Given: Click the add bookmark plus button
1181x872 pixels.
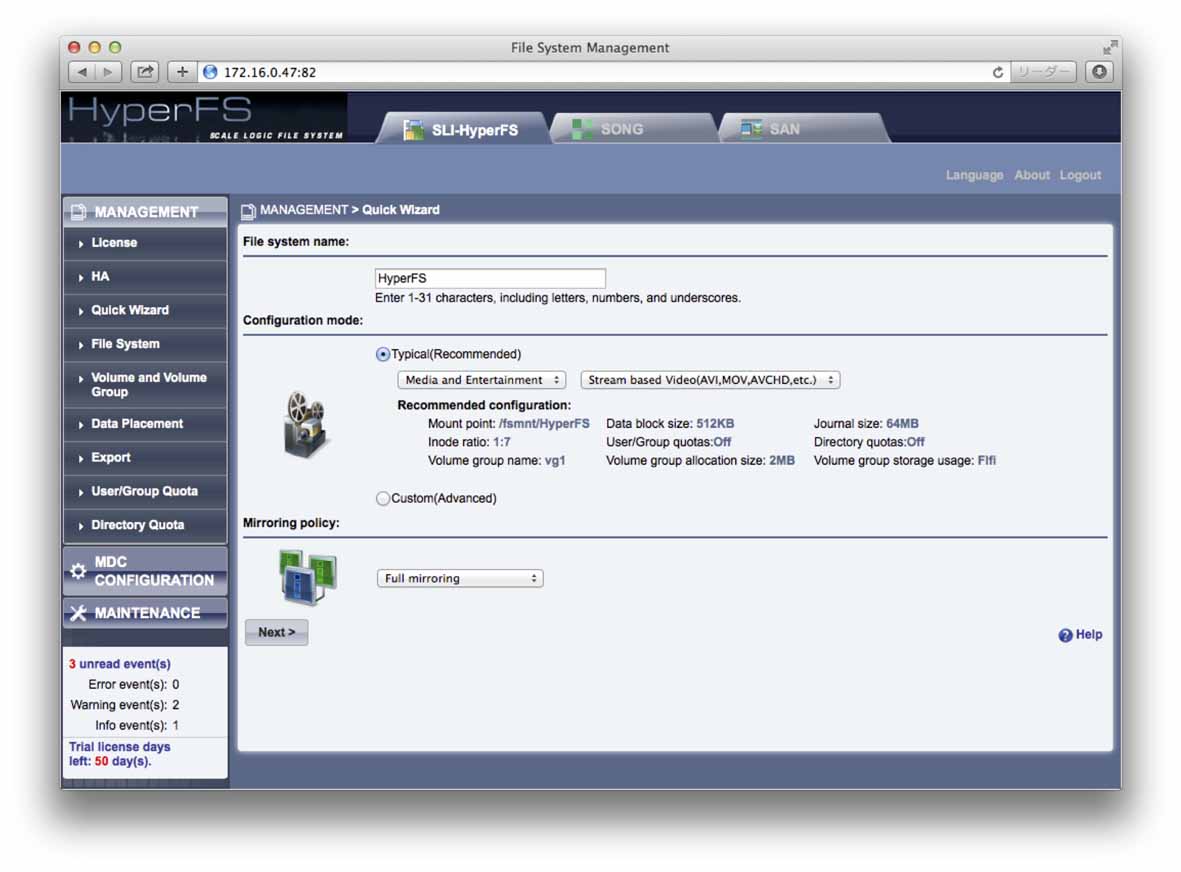Looking at the screenshot, I should coord(182,72).
